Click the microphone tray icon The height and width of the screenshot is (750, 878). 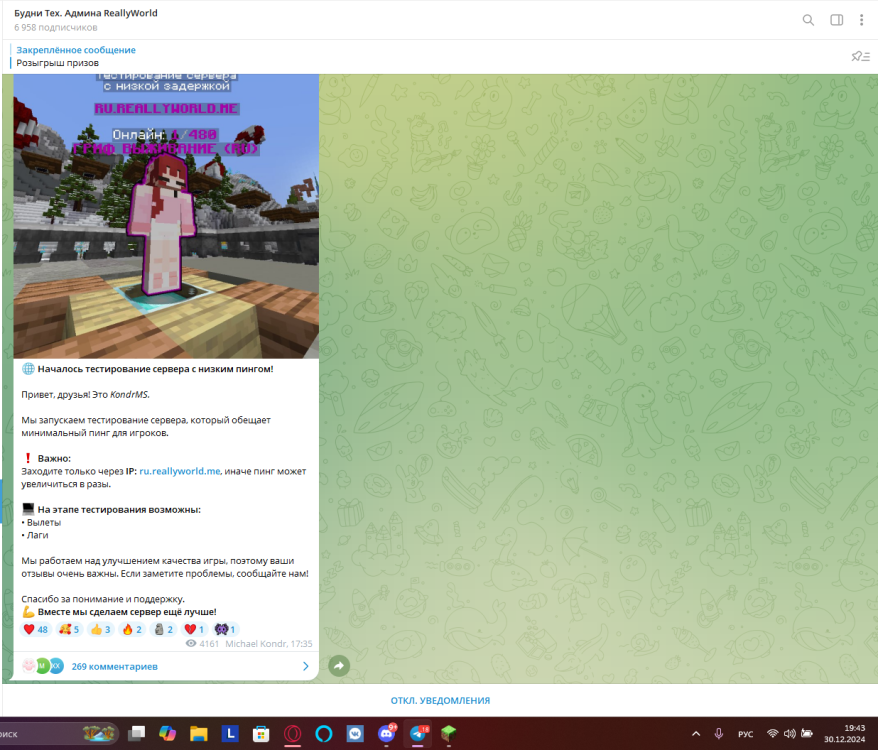pos(719,734)
